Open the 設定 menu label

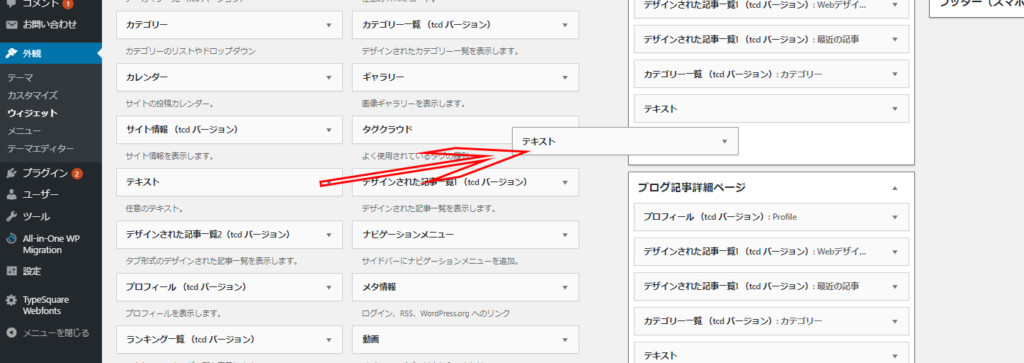(32, 271)
